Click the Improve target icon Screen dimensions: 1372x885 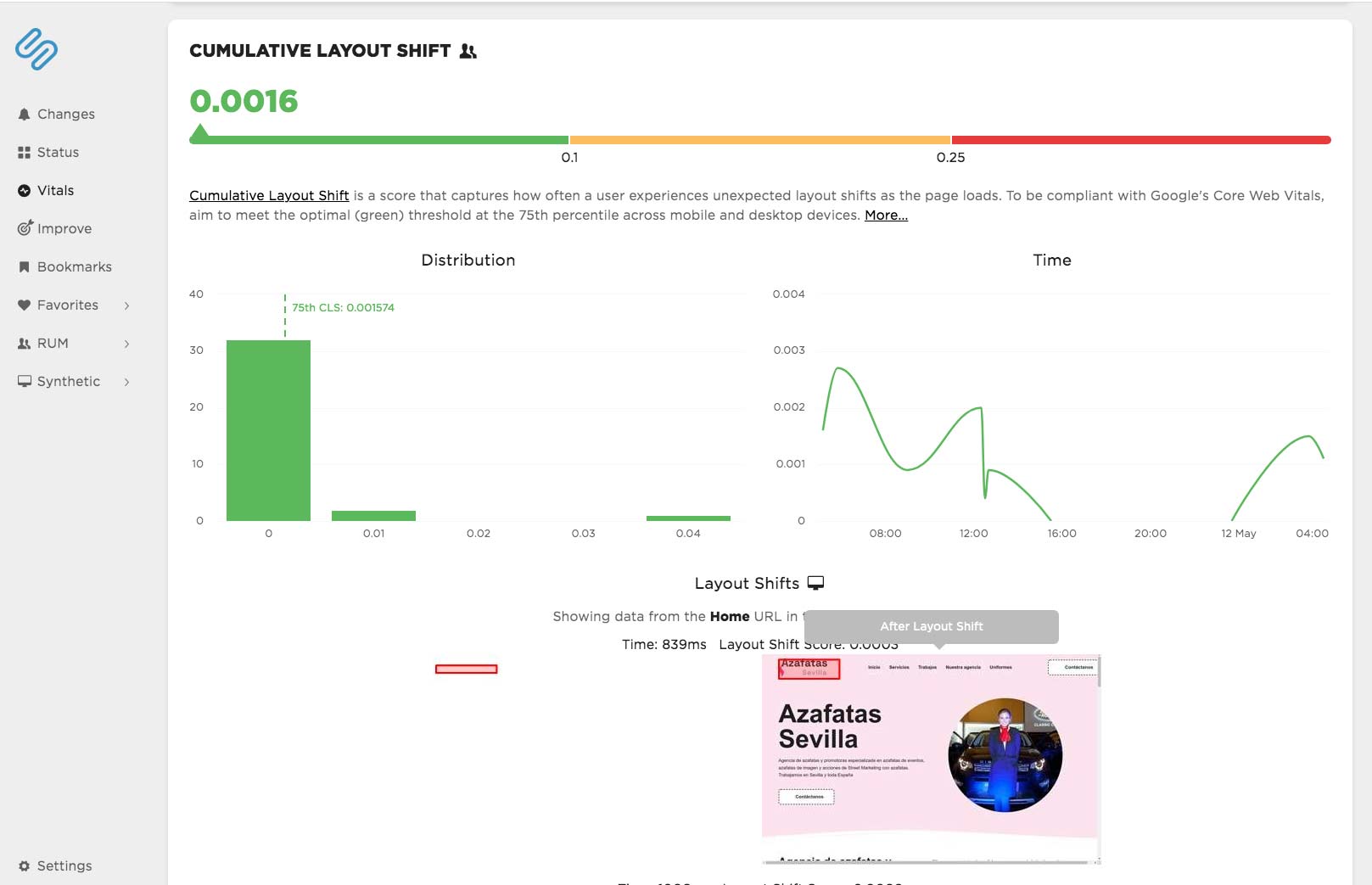tap(25, 228)
